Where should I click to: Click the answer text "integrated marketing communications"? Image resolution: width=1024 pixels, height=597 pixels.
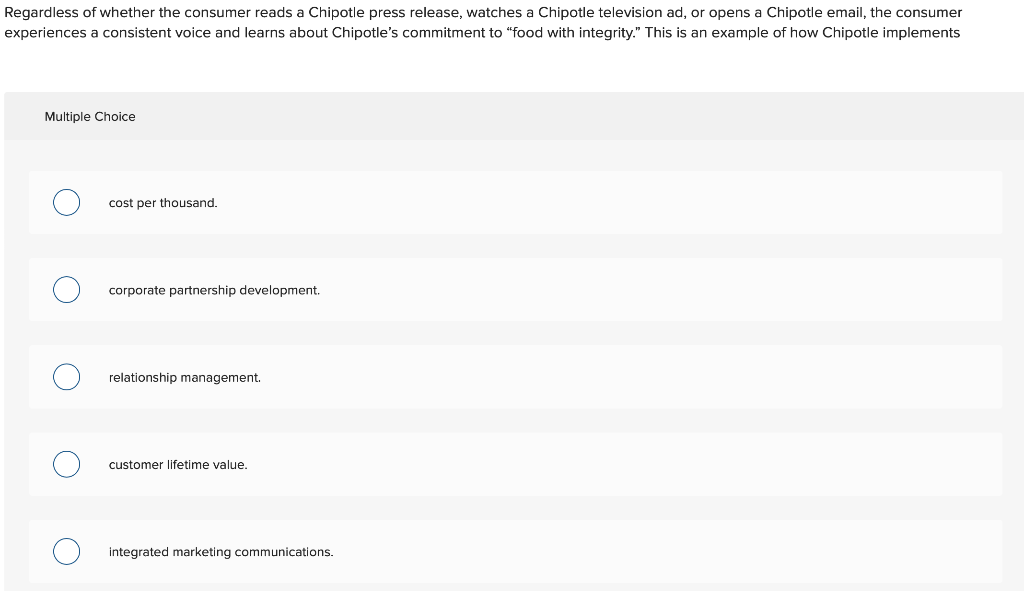point(221,551)
